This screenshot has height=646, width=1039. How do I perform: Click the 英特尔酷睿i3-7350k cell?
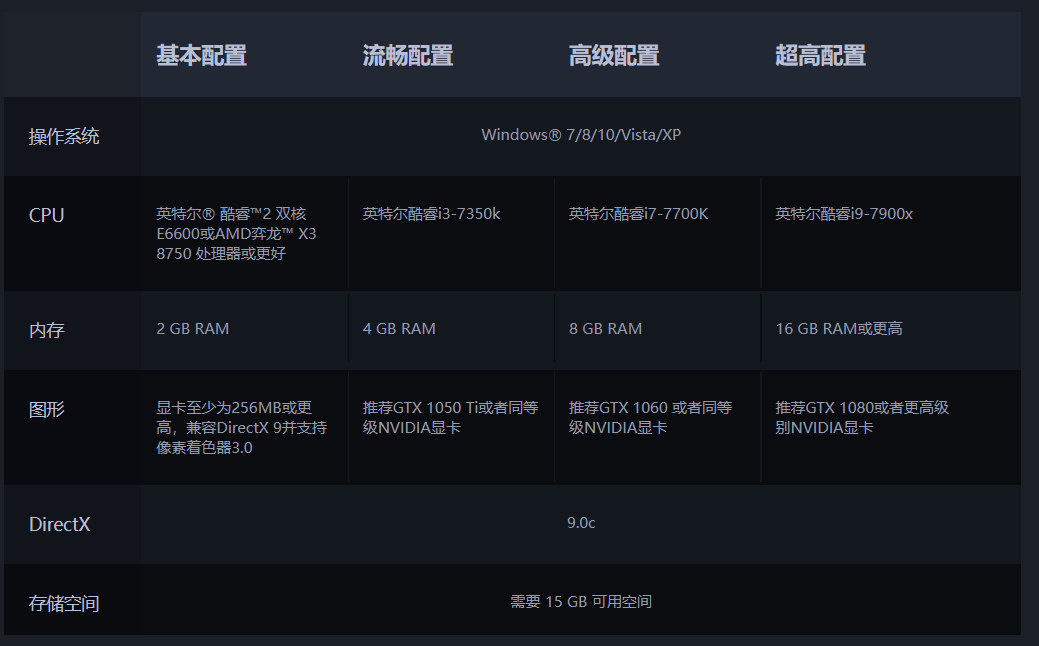coord(431,213)
